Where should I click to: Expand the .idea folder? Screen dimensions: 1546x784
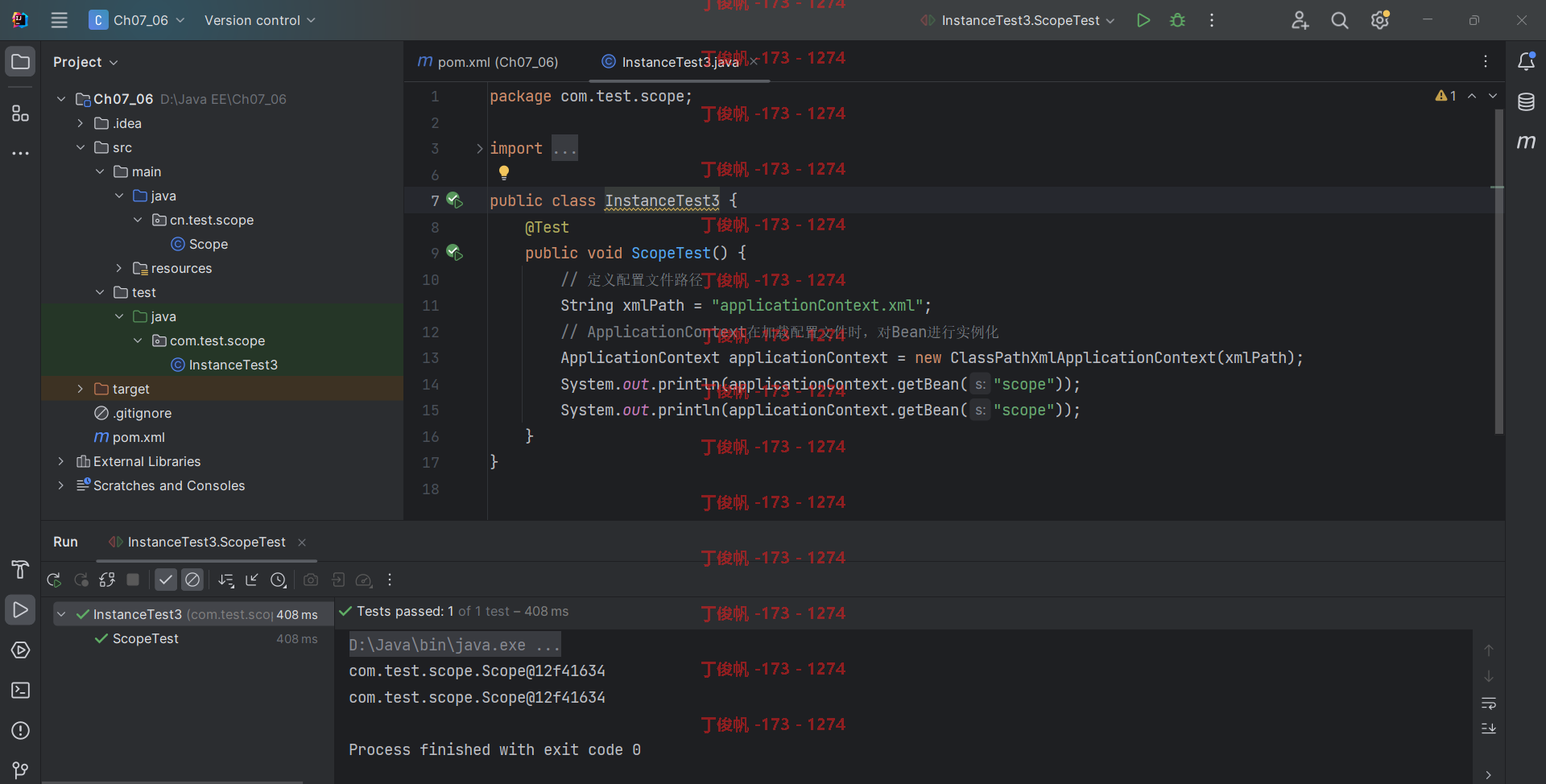click(x=81, y=123)
